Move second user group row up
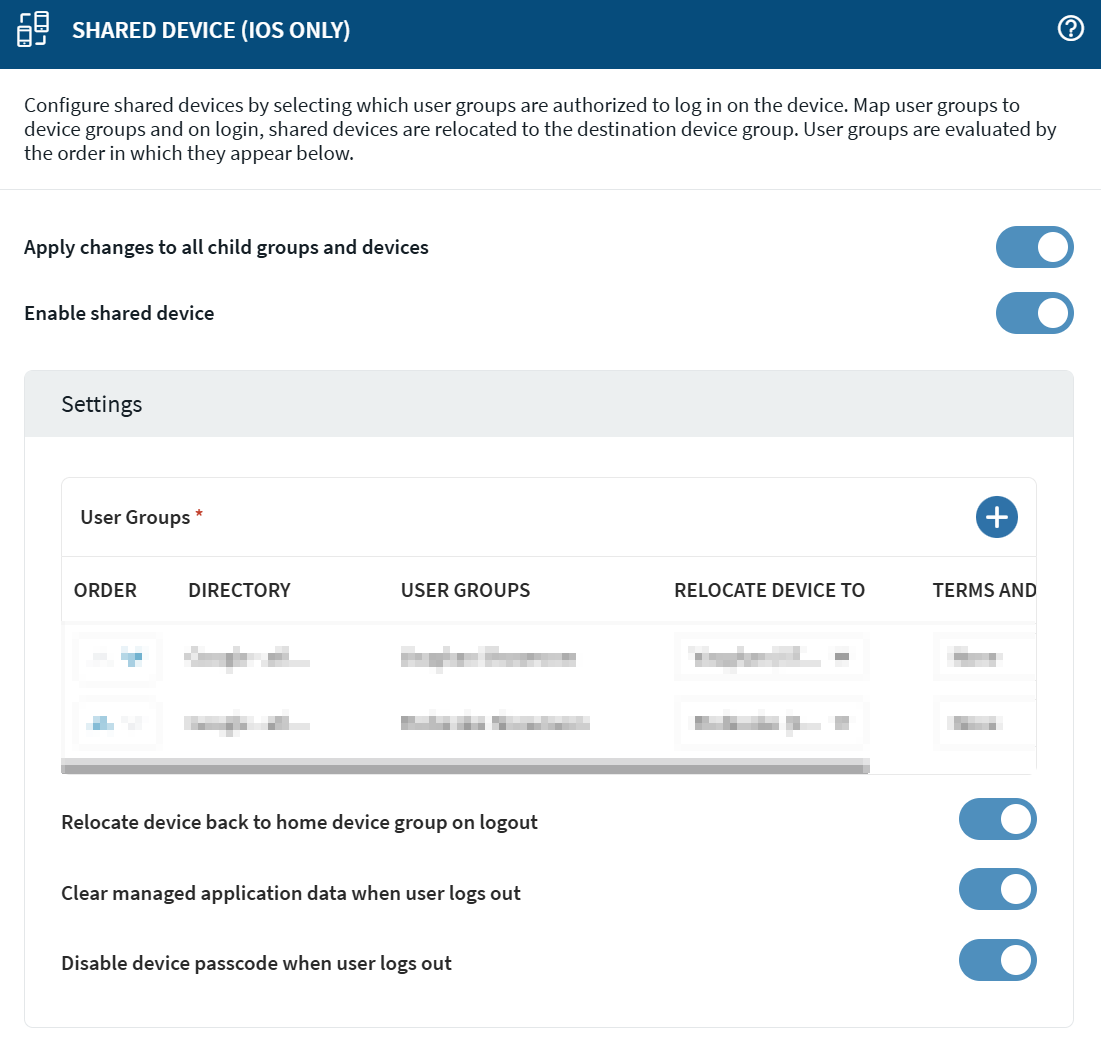The image size is (1101, 1049). pos(98,722)
